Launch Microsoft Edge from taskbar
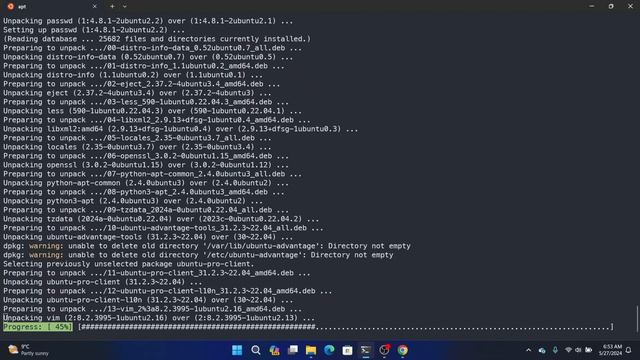The image size is (640, 360). click(329, 350)
